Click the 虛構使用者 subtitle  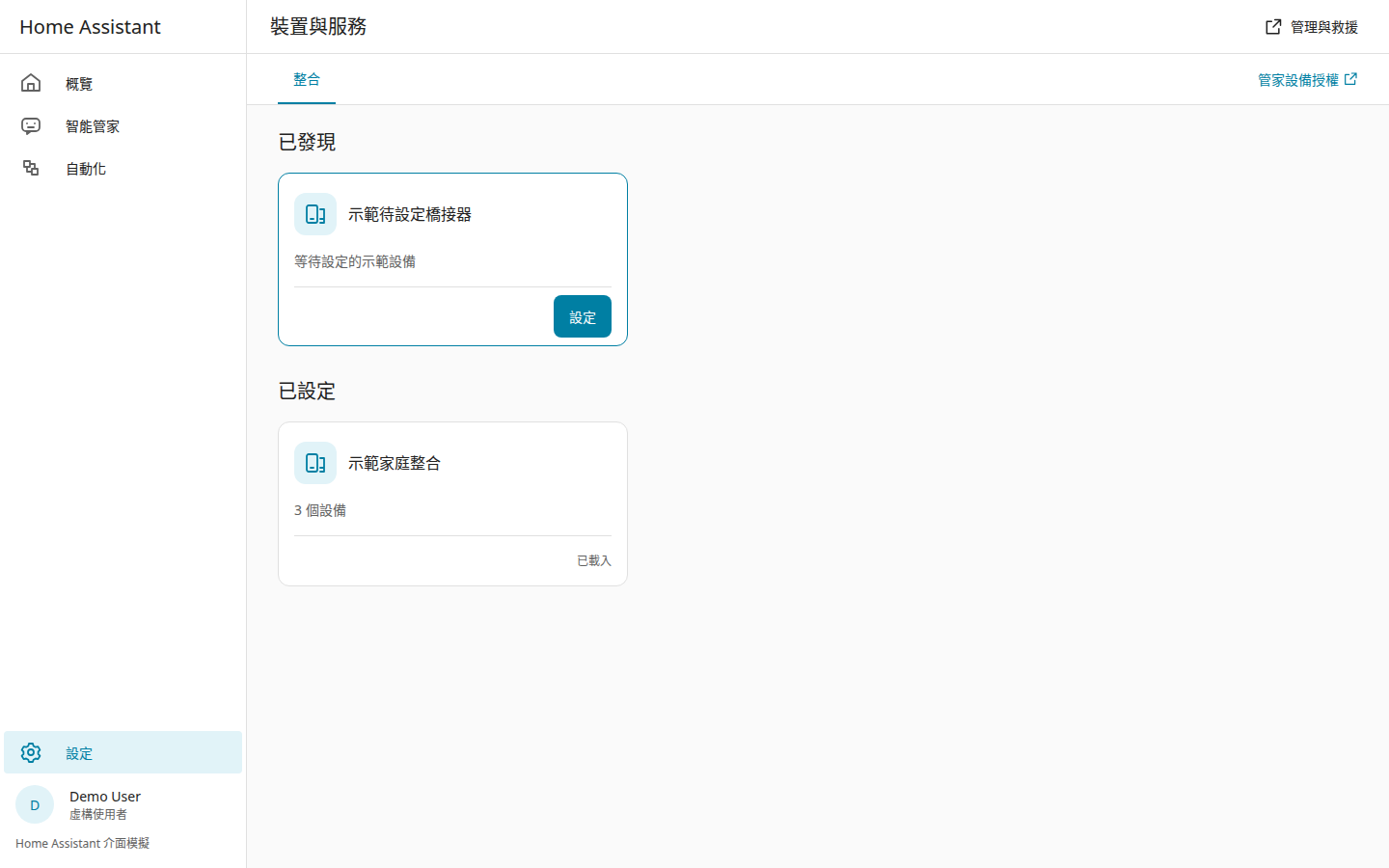[98, 814]
